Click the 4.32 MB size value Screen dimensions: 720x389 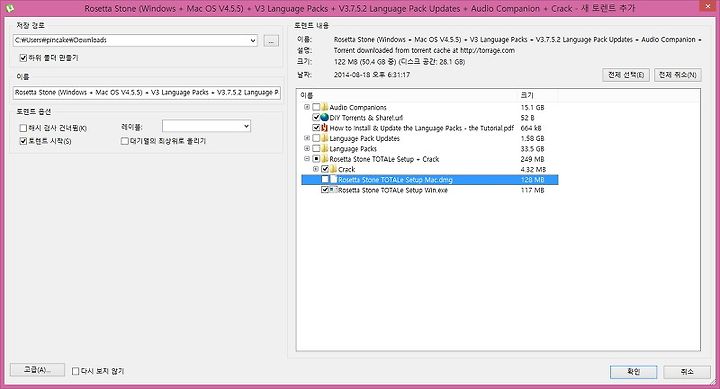[x=533, y=169]
